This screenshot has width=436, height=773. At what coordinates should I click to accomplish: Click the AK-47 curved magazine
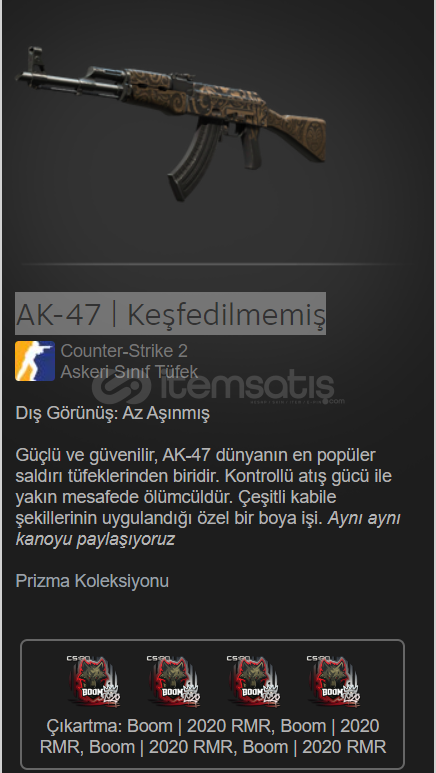[192, 160]
